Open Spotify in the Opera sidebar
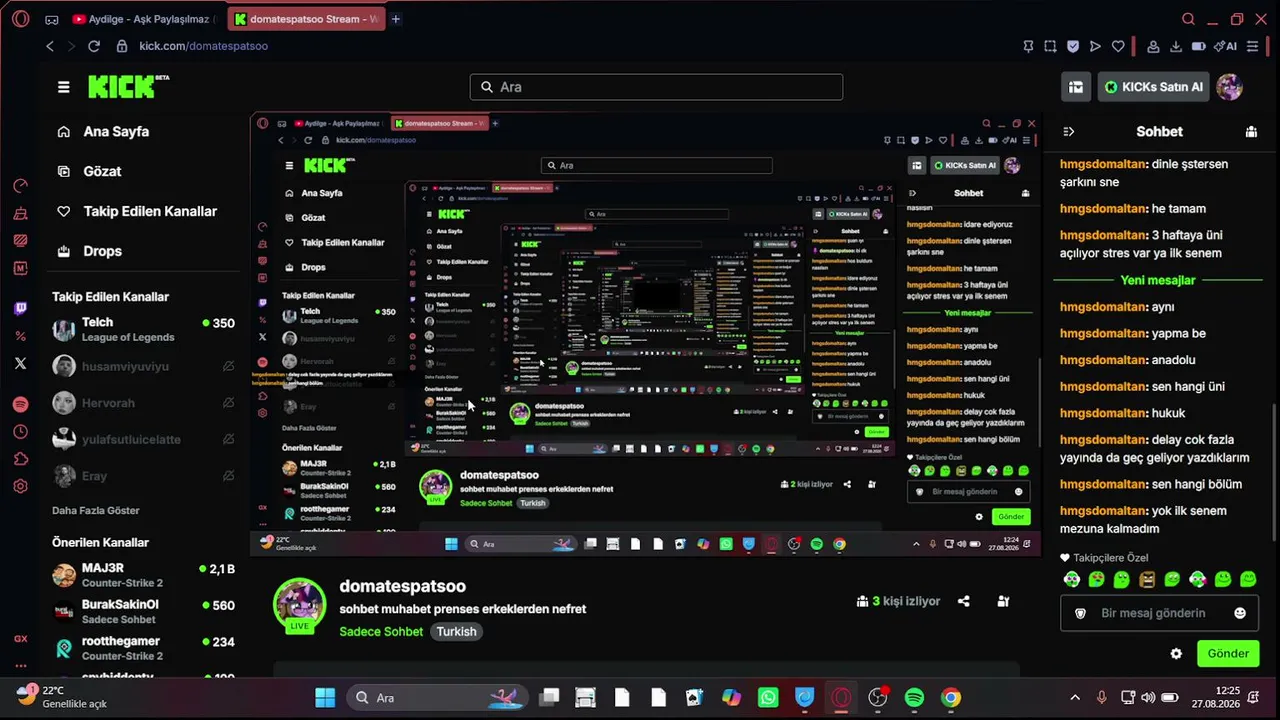 coord(20,404)
